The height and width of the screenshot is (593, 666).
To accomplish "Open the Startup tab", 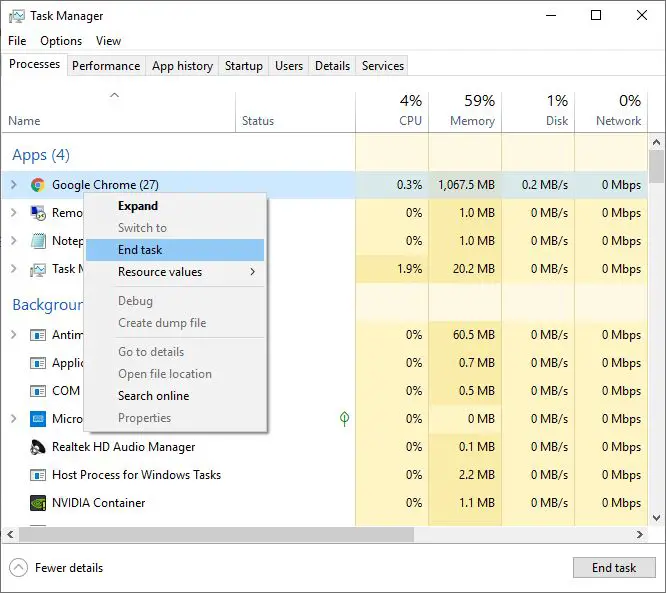I will 243,66.
